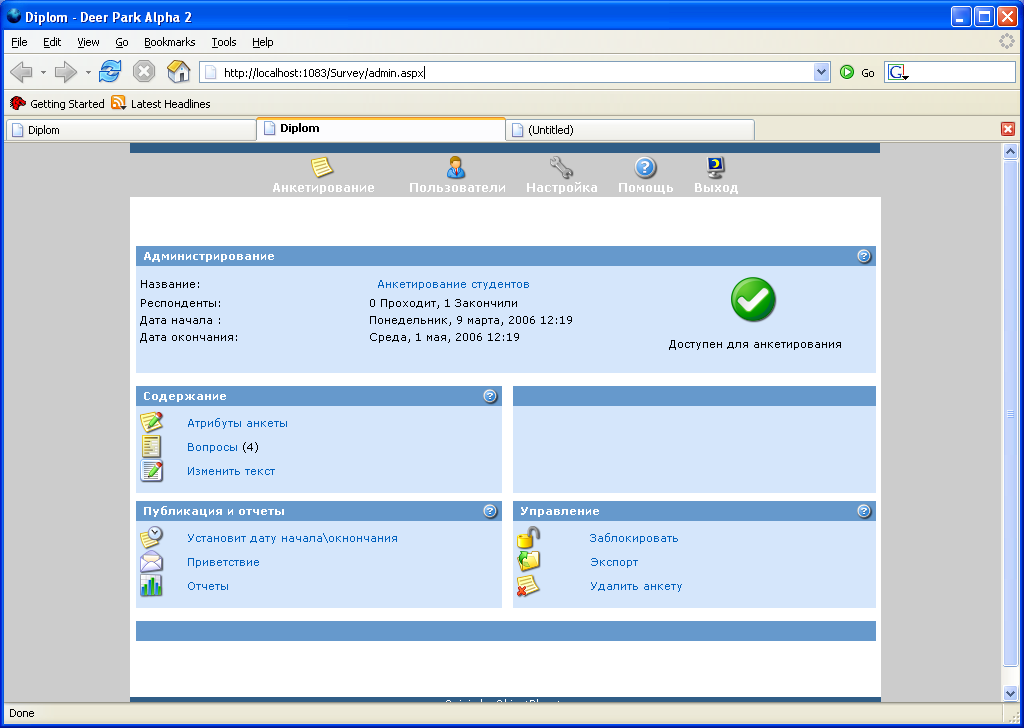Click the Заблокировать padlock icon
1024x728 pixels.
(528, 537)
